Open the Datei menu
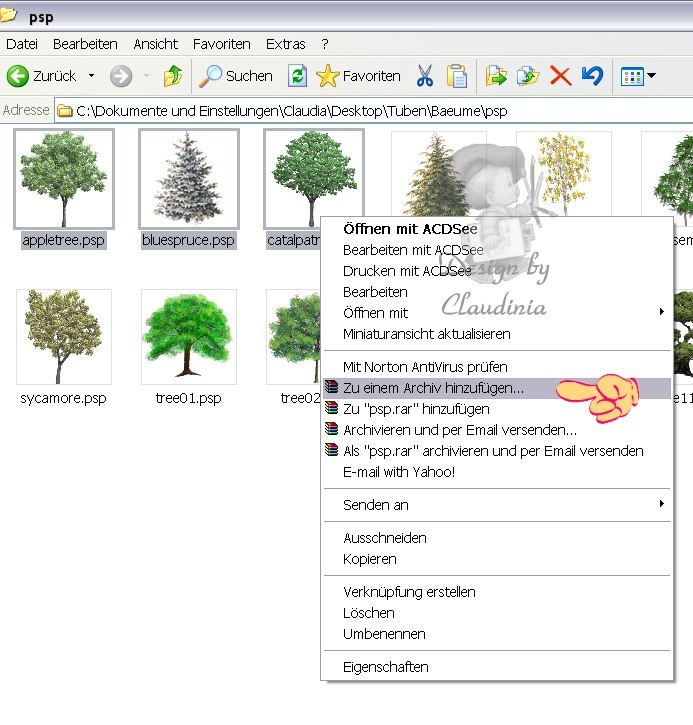This screenshot has height=725, width=693. tap(22, 44)
